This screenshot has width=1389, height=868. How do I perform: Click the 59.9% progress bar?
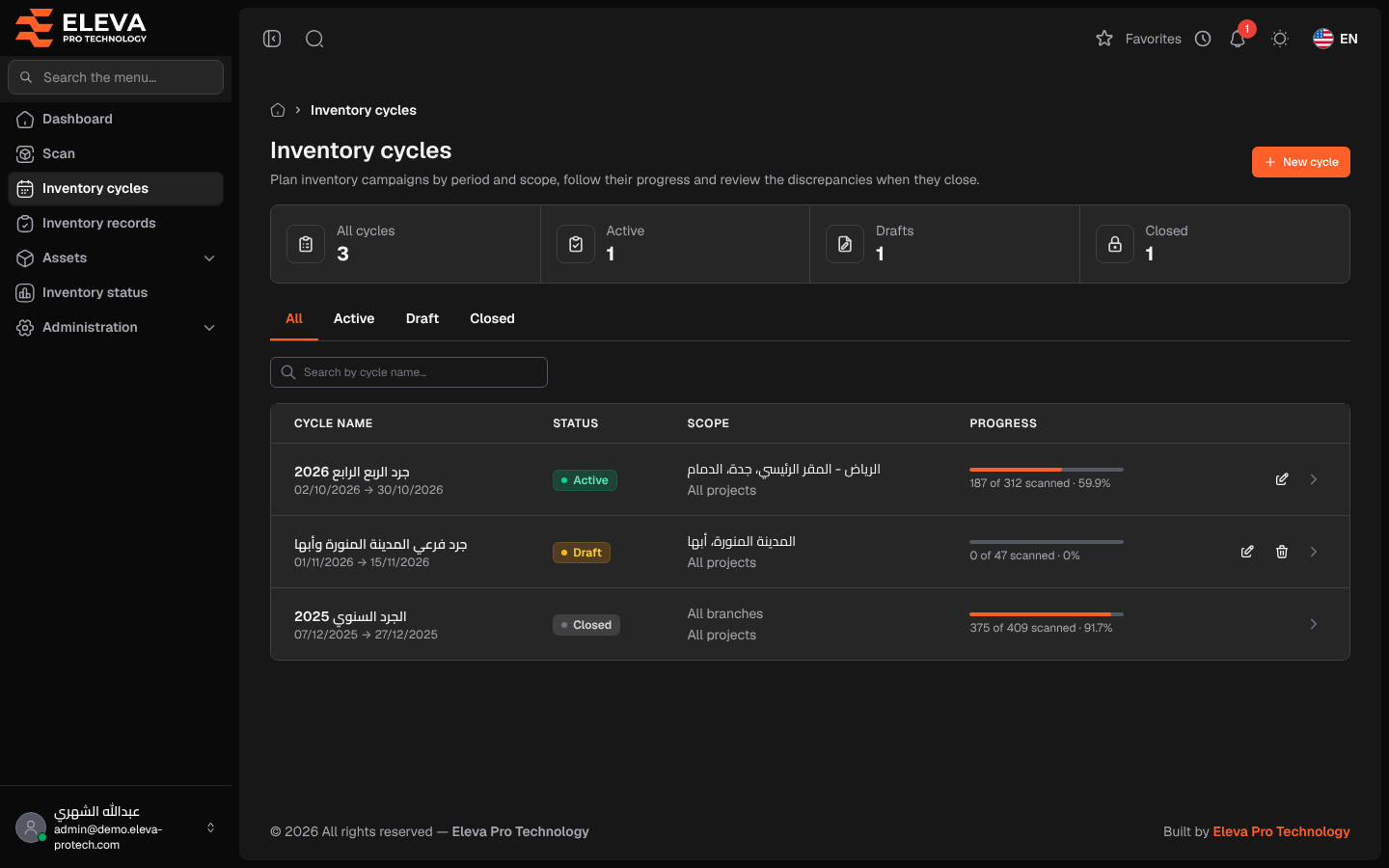(1047, 470)
